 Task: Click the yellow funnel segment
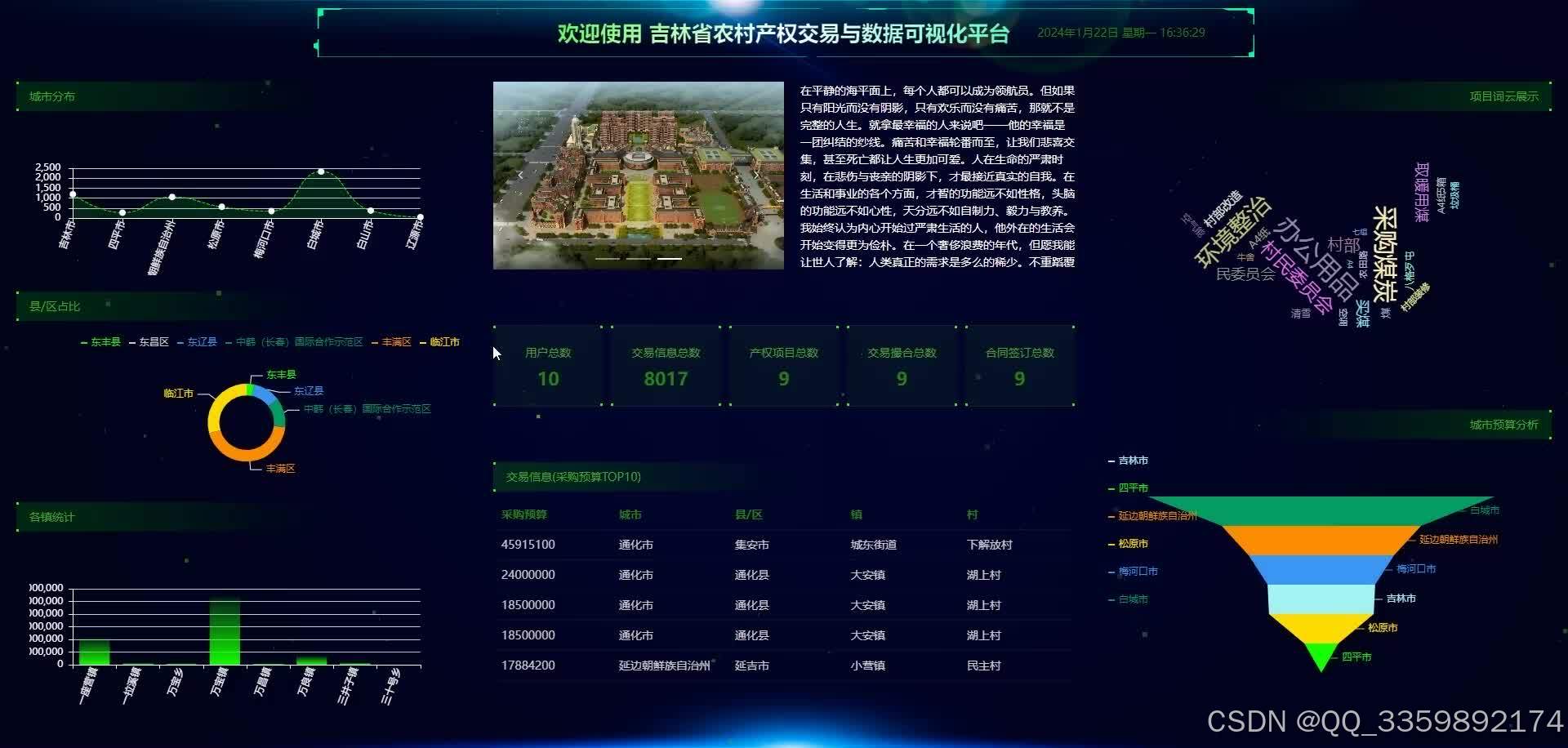coord(1321,627)
